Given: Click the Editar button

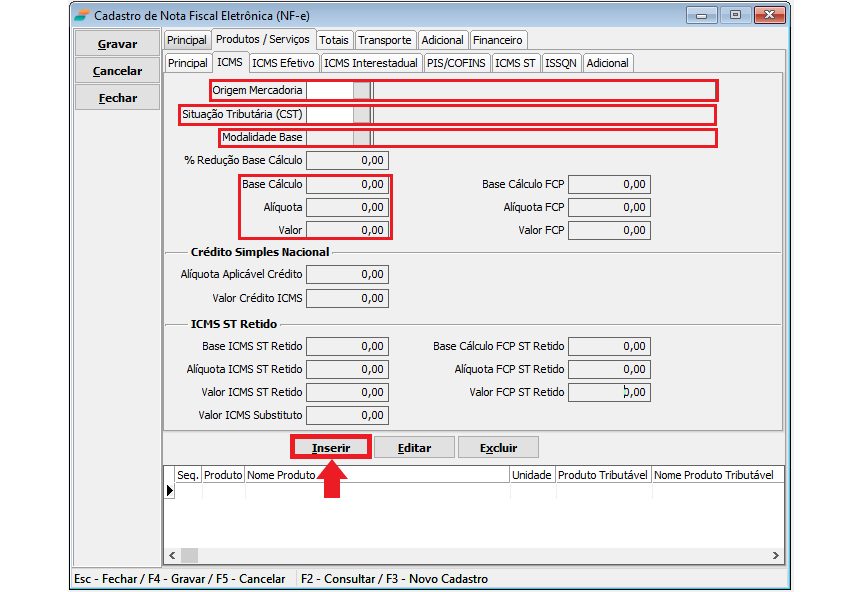Looking at the screenshot, I should point(414,447).
